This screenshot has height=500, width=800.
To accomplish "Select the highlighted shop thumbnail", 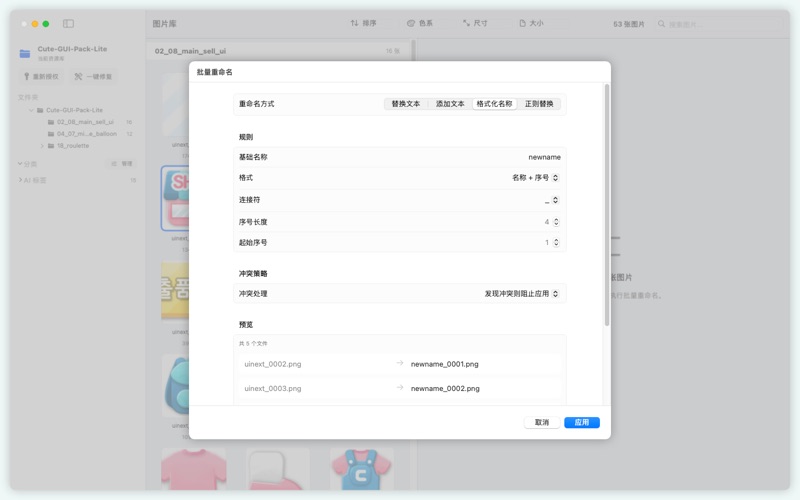I will click(x=175, y=198).
